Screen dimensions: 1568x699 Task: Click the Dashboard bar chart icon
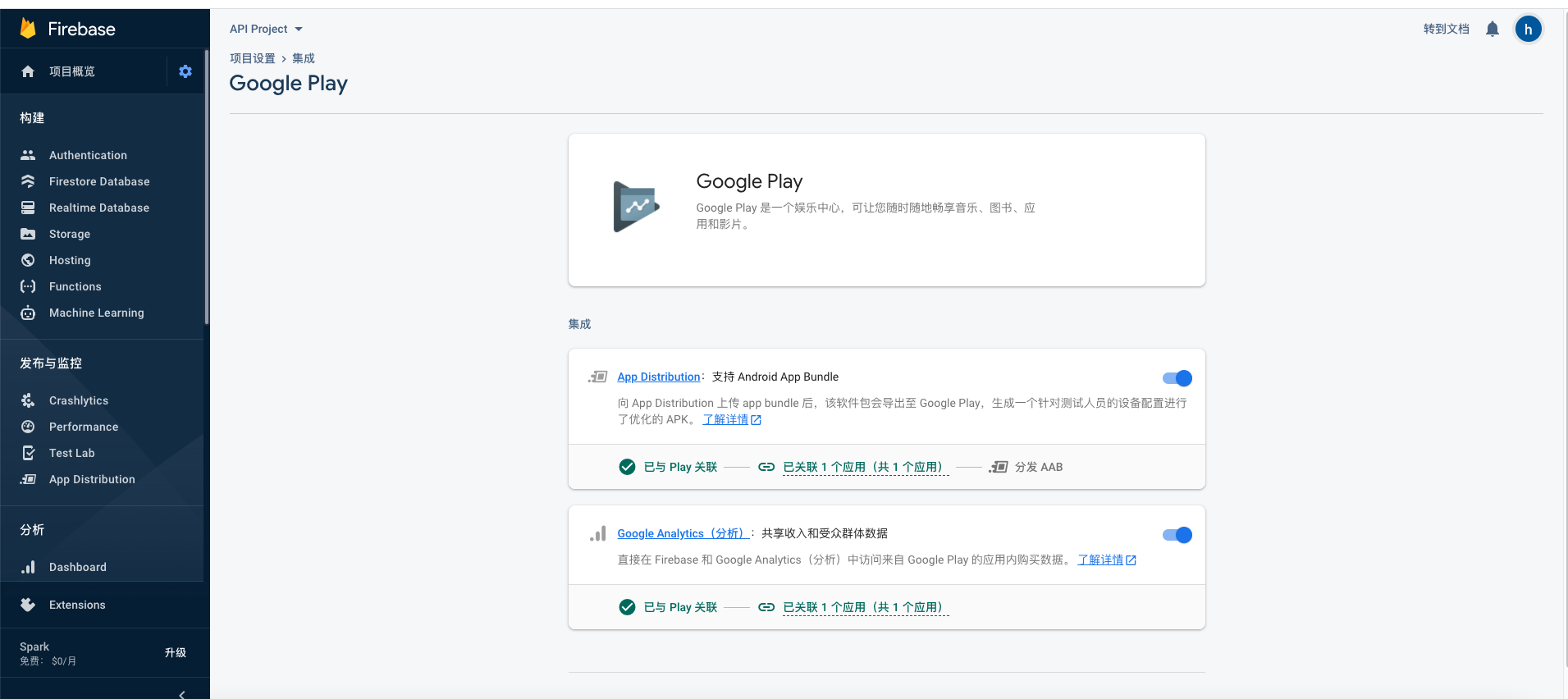28,567
